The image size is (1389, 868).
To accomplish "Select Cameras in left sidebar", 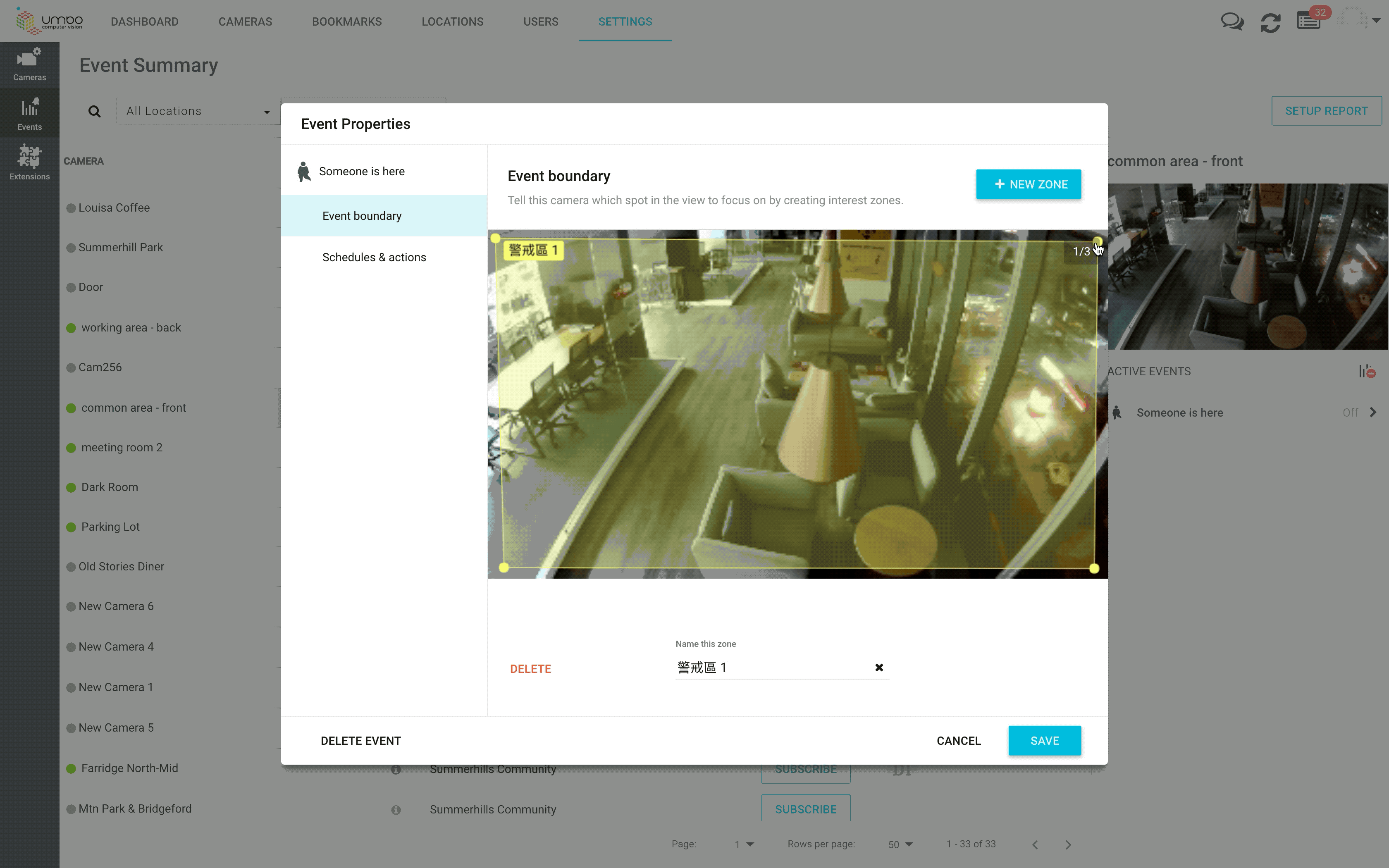I will pos(29,64).
